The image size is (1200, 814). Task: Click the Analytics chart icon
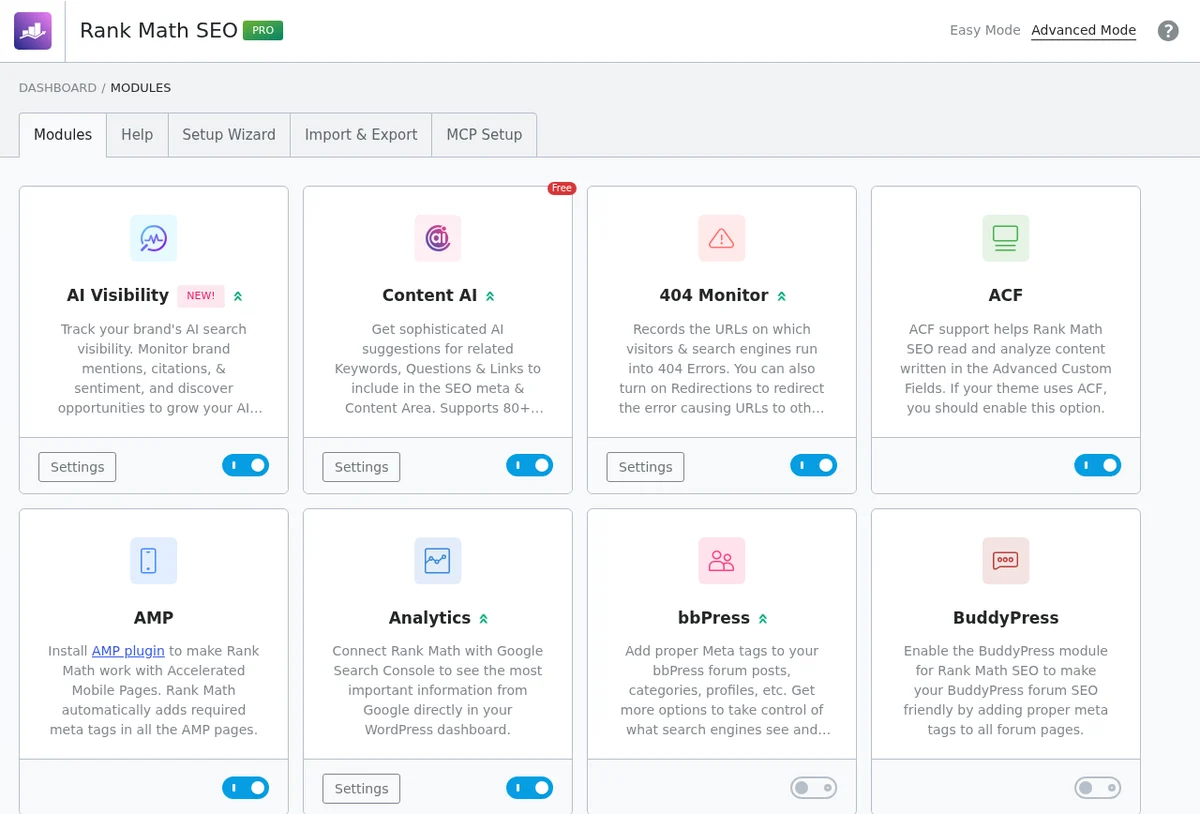(x=438, y=561)
